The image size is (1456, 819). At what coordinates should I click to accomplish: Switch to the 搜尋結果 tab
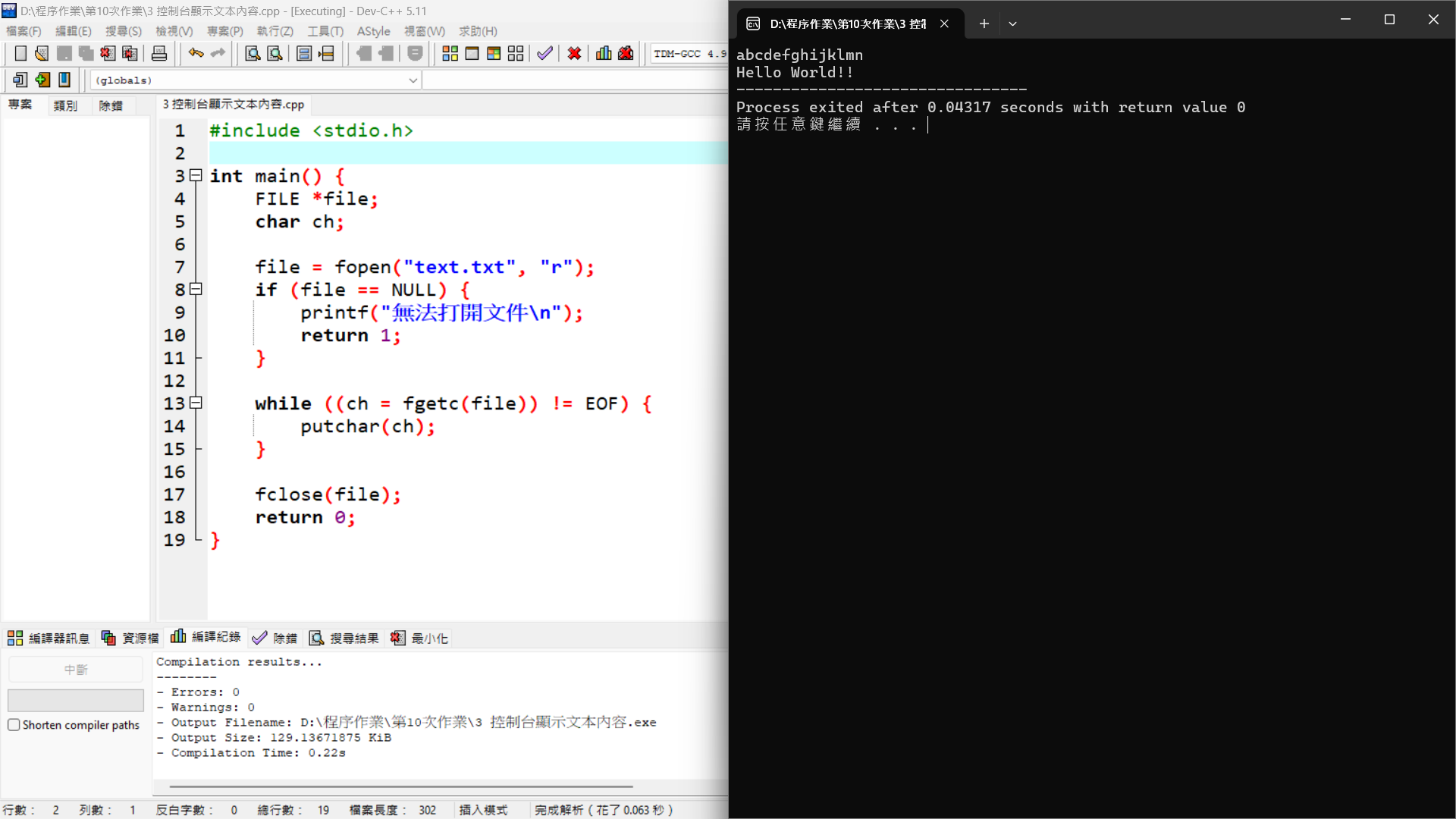pos(344,639)
